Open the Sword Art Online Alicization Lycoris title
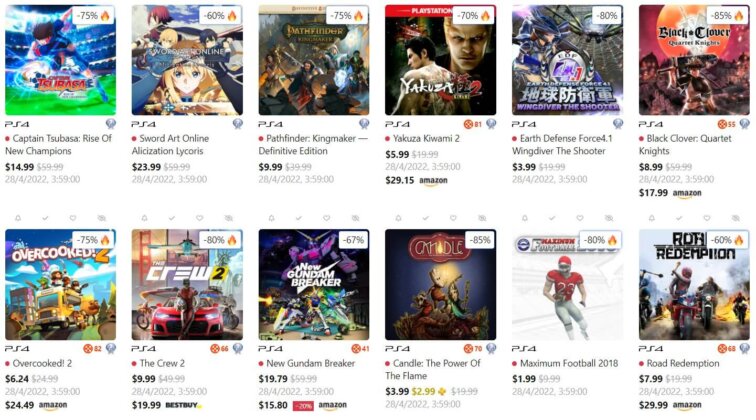 tap(170, 145)
